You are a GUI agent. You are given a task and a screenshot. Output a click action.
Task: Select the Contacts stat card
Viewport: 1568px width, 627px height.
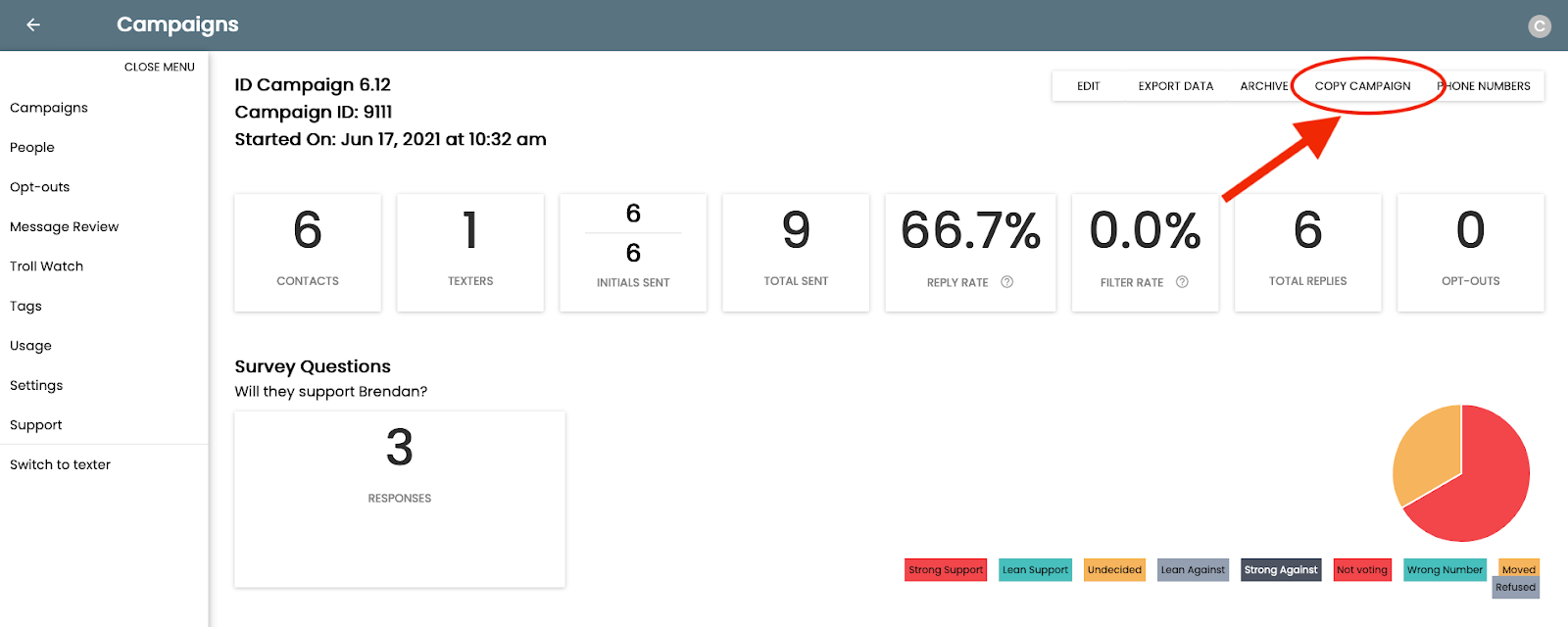pyautogui.click(x=308, y=253)
